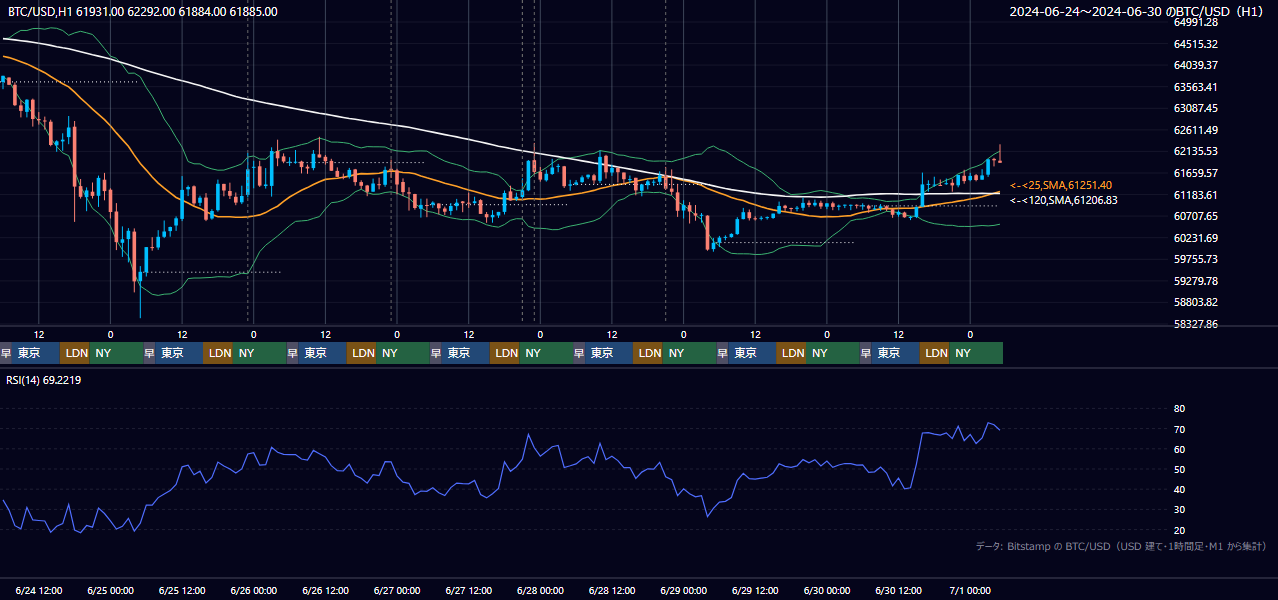The height and width of the screenshot is (600, 1278).
Task: Click price axis label 62611.49
Action: point(1195,130)
